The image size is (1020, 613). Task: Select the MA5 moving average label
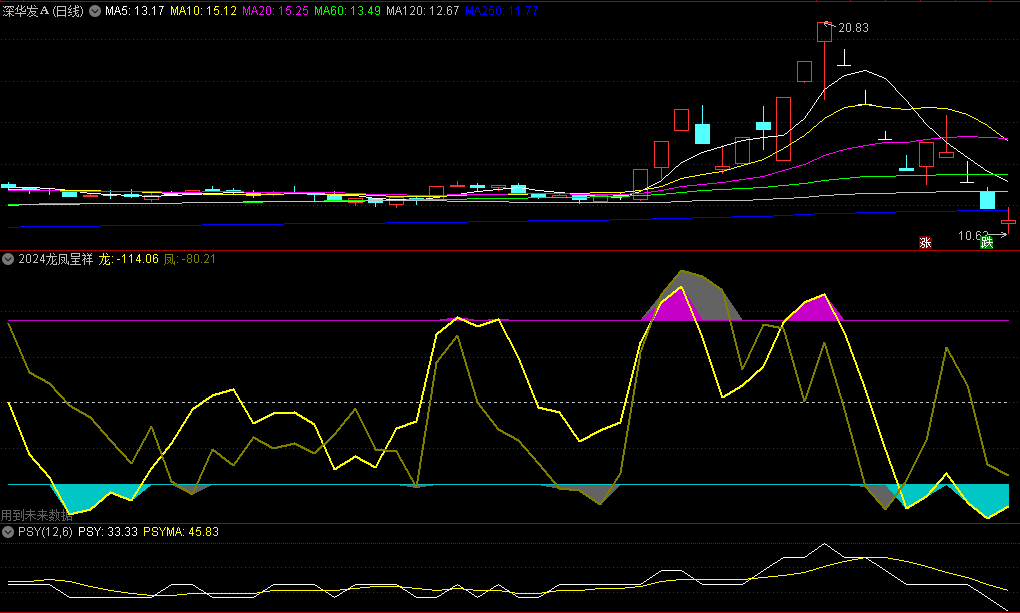(134, 11)
